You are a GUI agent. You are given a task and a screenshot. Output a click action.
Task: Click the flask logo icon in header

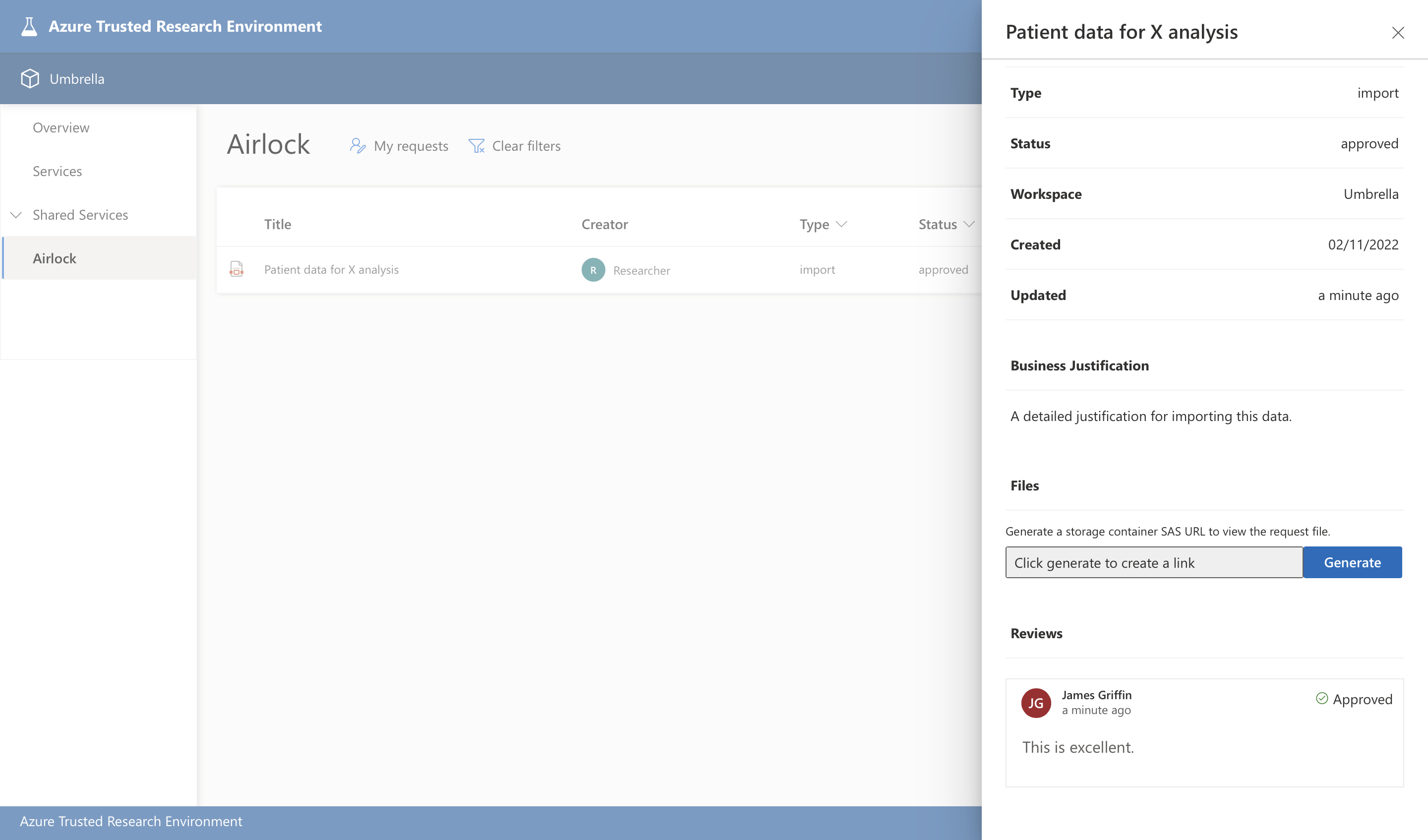point(29,27)
